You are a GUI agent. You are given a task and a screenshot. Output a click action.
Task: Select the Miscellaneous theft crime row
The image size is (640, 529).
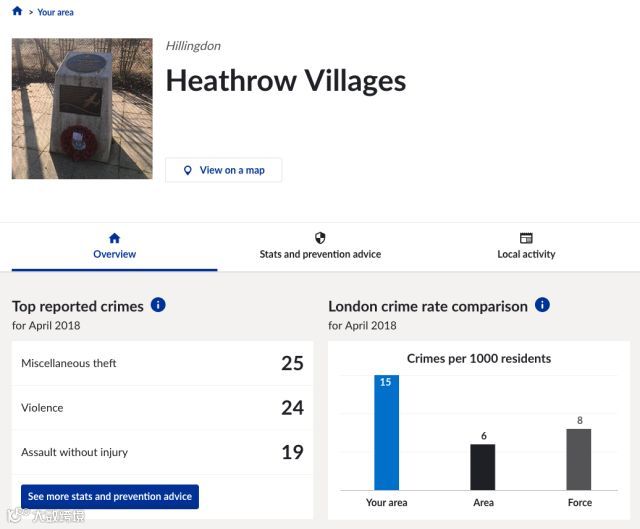coord(162,363)
